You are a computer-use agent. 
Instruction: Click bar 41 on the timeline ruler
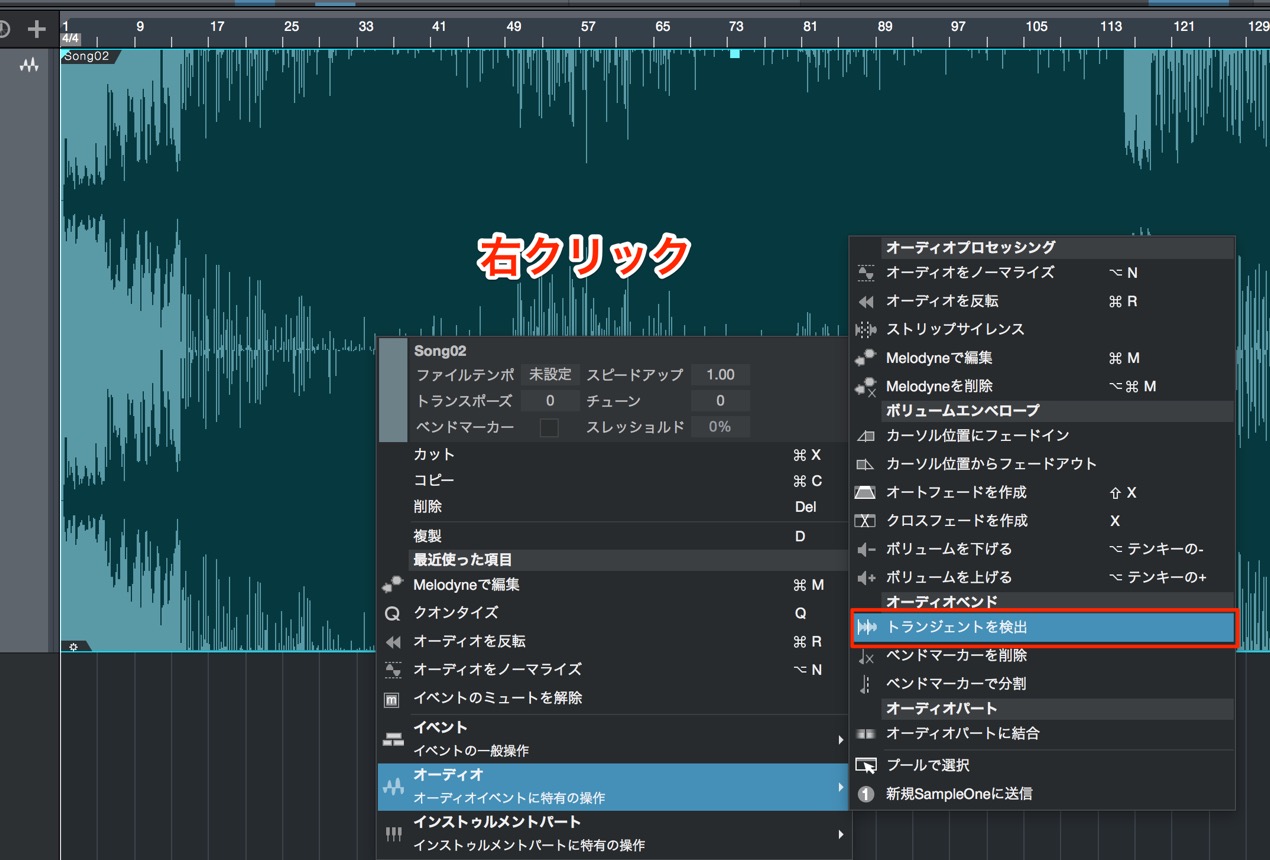[x=439, y=26]
